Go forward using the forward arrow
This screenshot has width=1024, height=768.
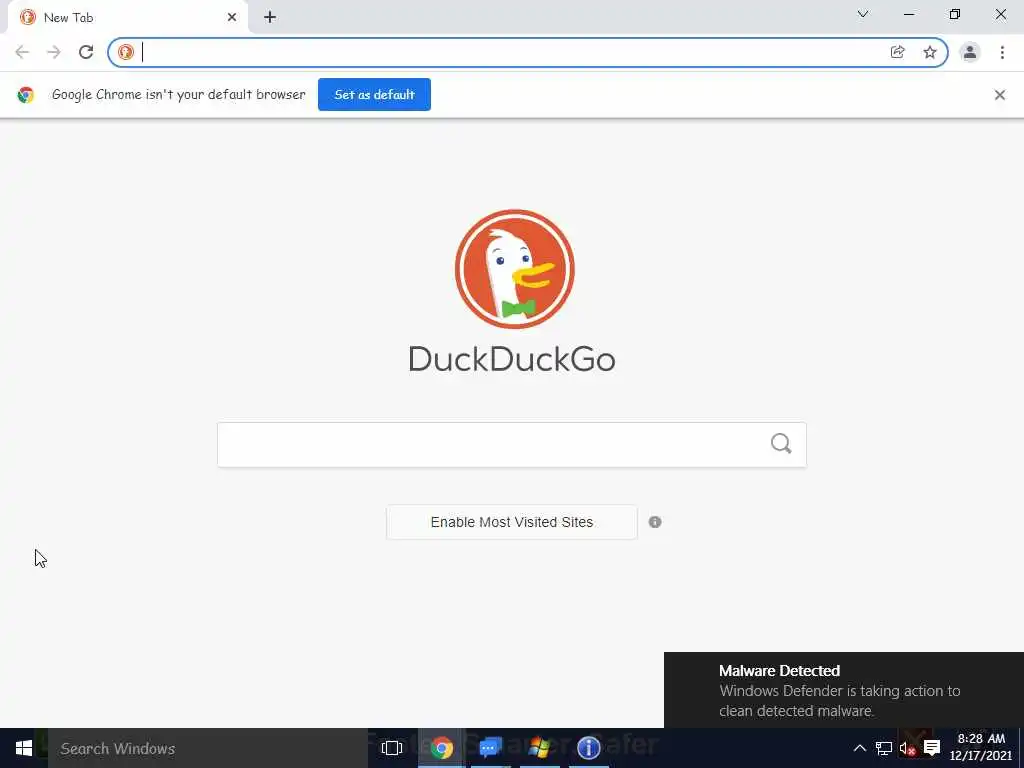54,52
